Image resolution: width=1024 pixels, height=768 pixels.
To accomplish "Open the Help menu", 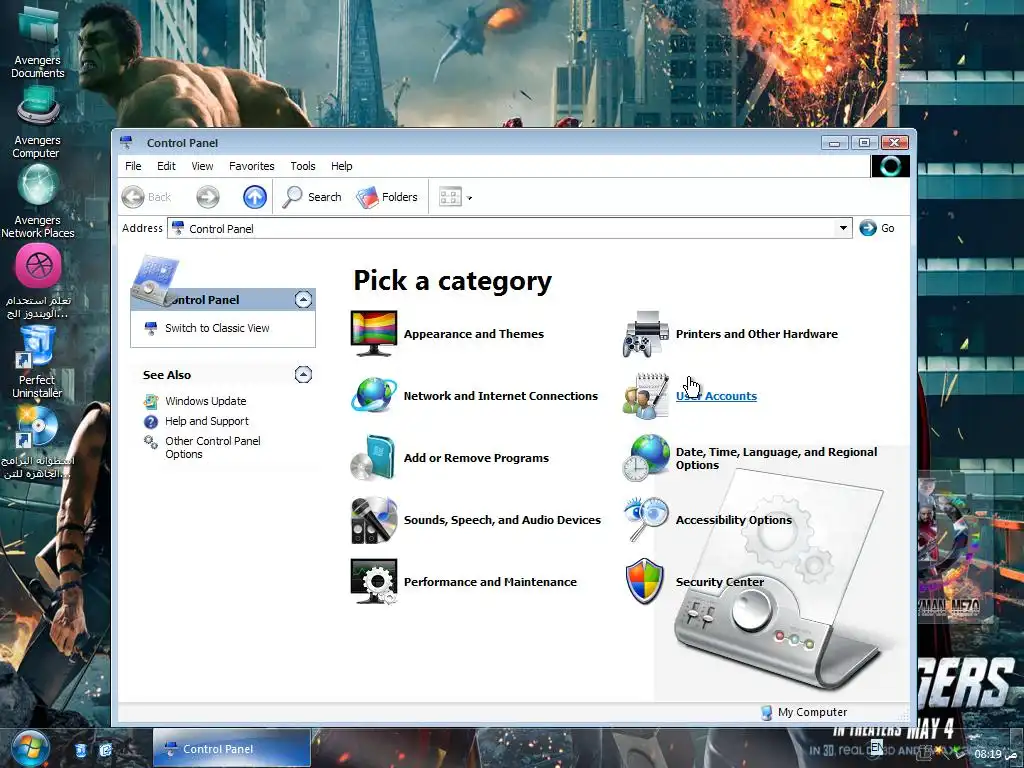I will (x=341, y=166).
